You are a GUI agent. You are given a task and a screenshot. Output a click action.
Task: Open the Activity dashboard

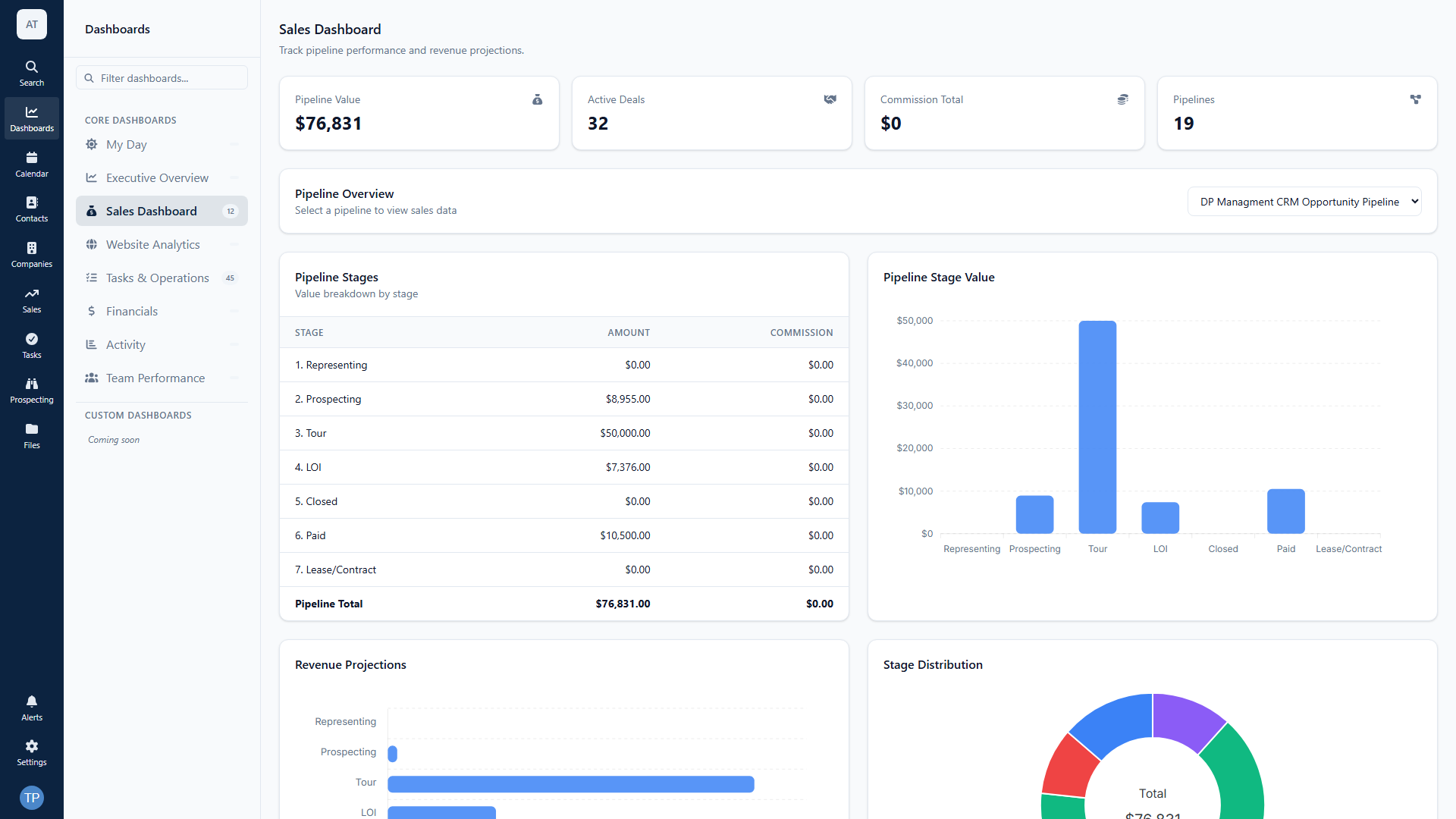click(x=162, y=344)
